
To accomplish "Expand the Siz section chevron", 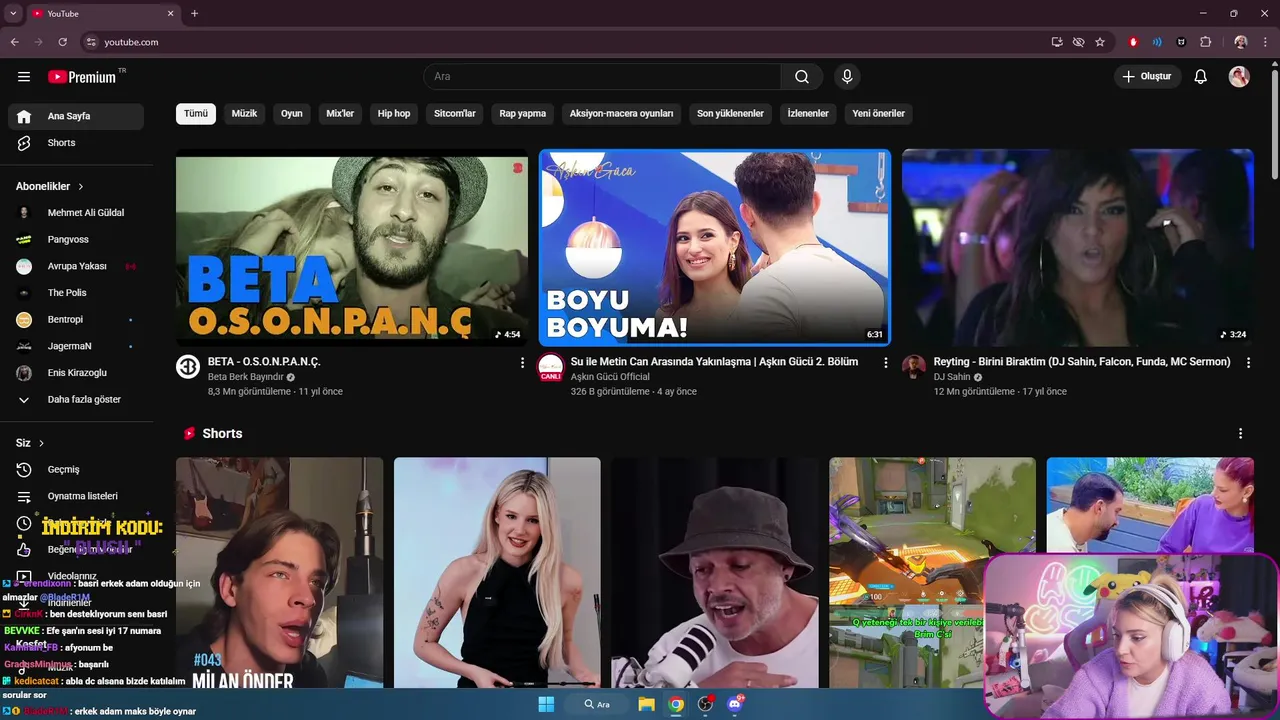I will (41, 443).
